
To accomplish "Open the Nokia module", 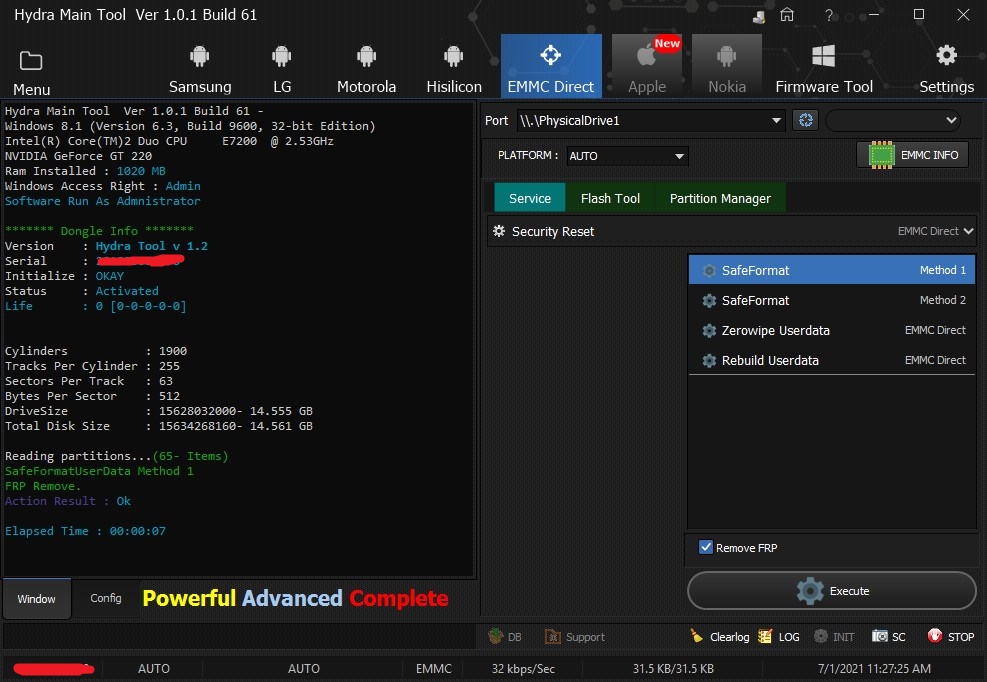I will click(726, 66).
